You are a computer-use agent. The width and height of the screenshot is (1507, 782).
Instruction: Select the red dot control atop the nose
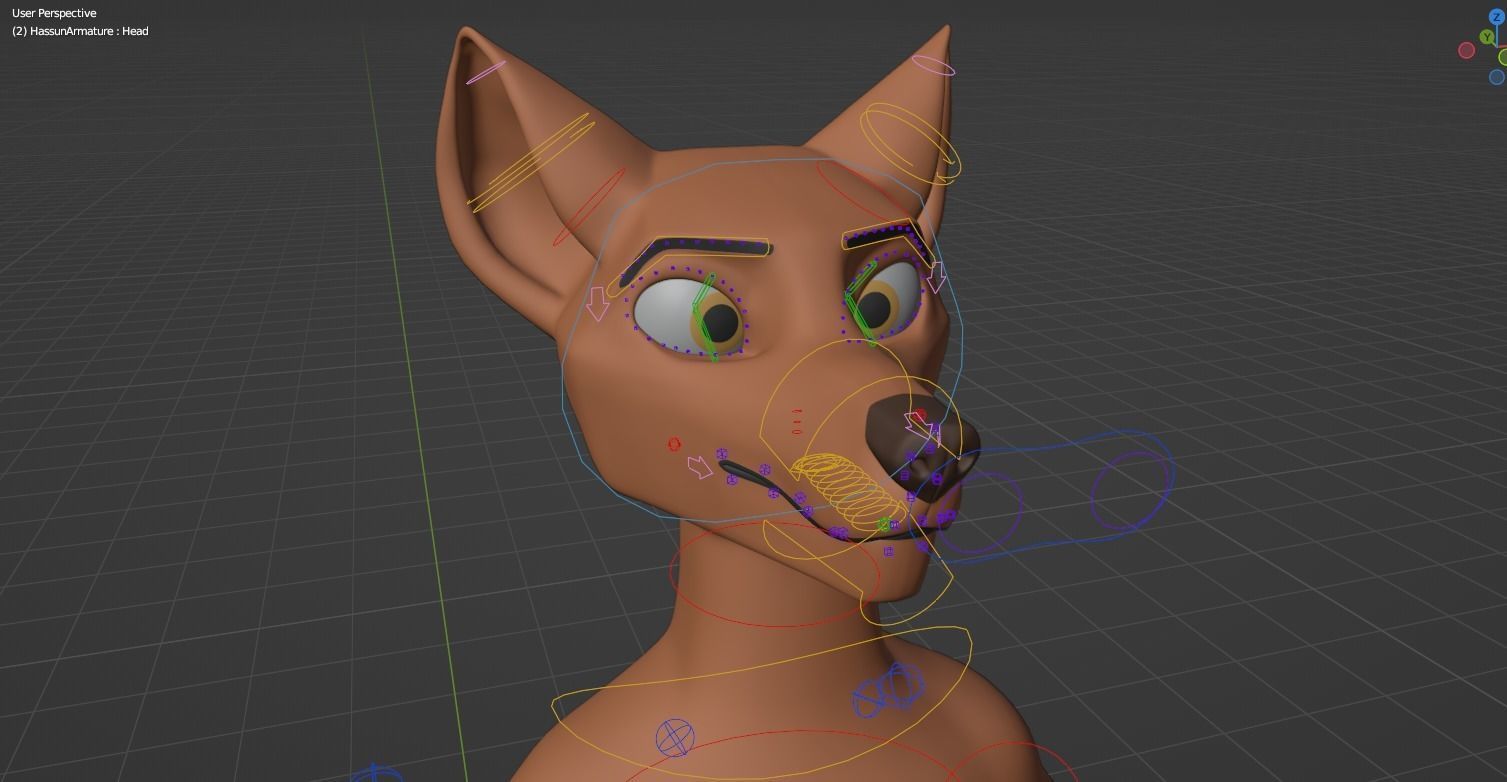tap(920, 414)
